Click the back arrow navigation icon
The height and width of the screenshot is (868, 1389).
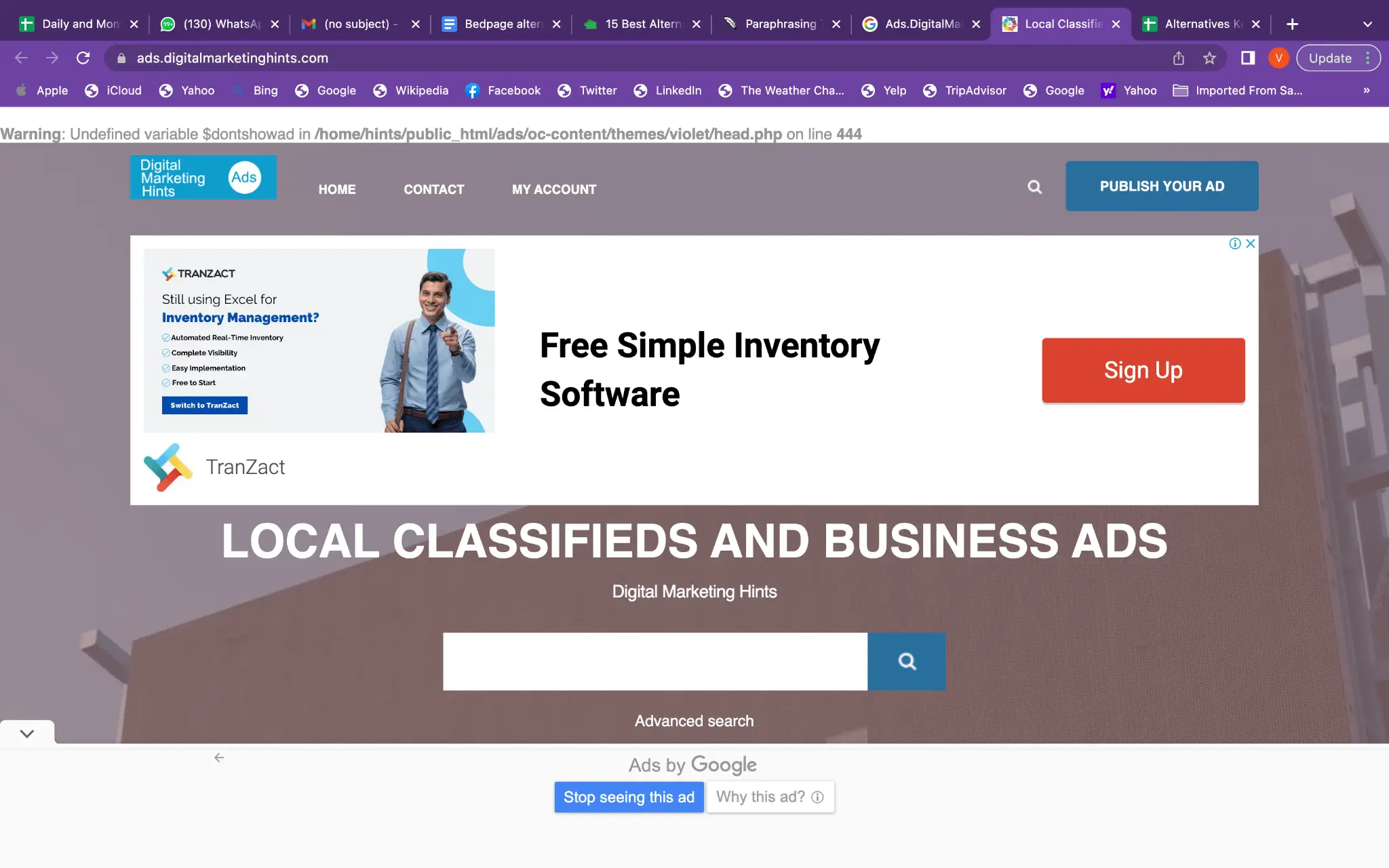pos(21,57)
